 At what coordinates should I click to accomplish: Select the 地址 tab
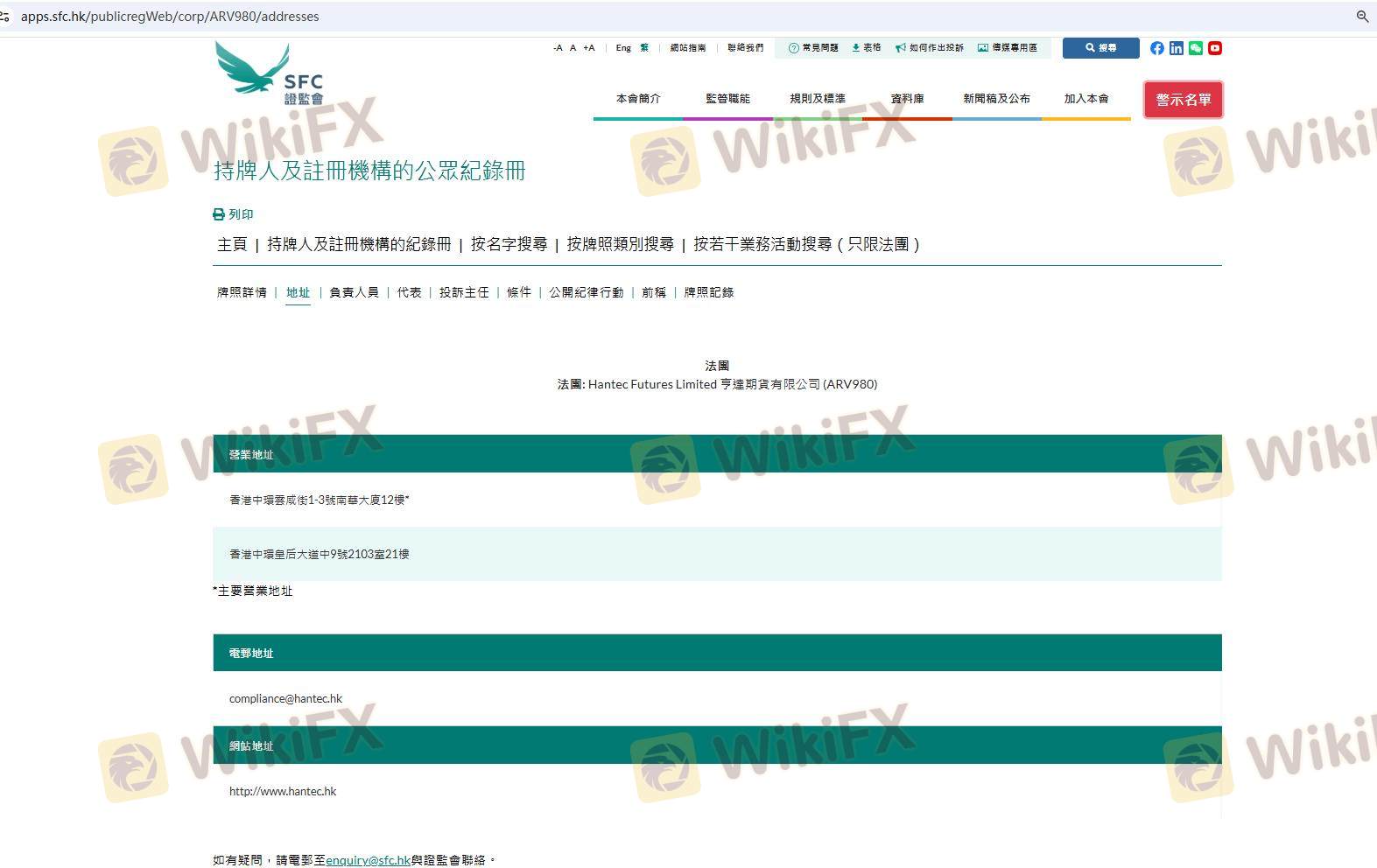299,292
